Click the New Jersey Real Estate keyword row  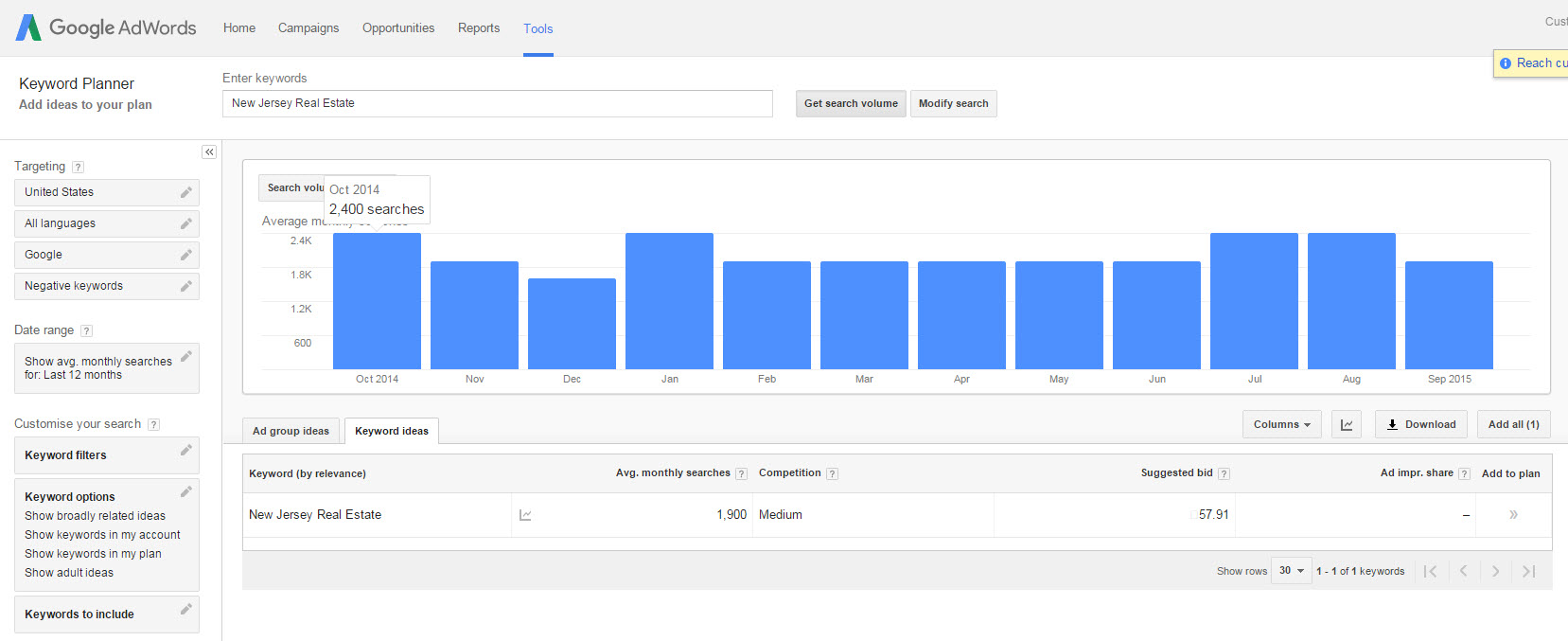[897, 515]
